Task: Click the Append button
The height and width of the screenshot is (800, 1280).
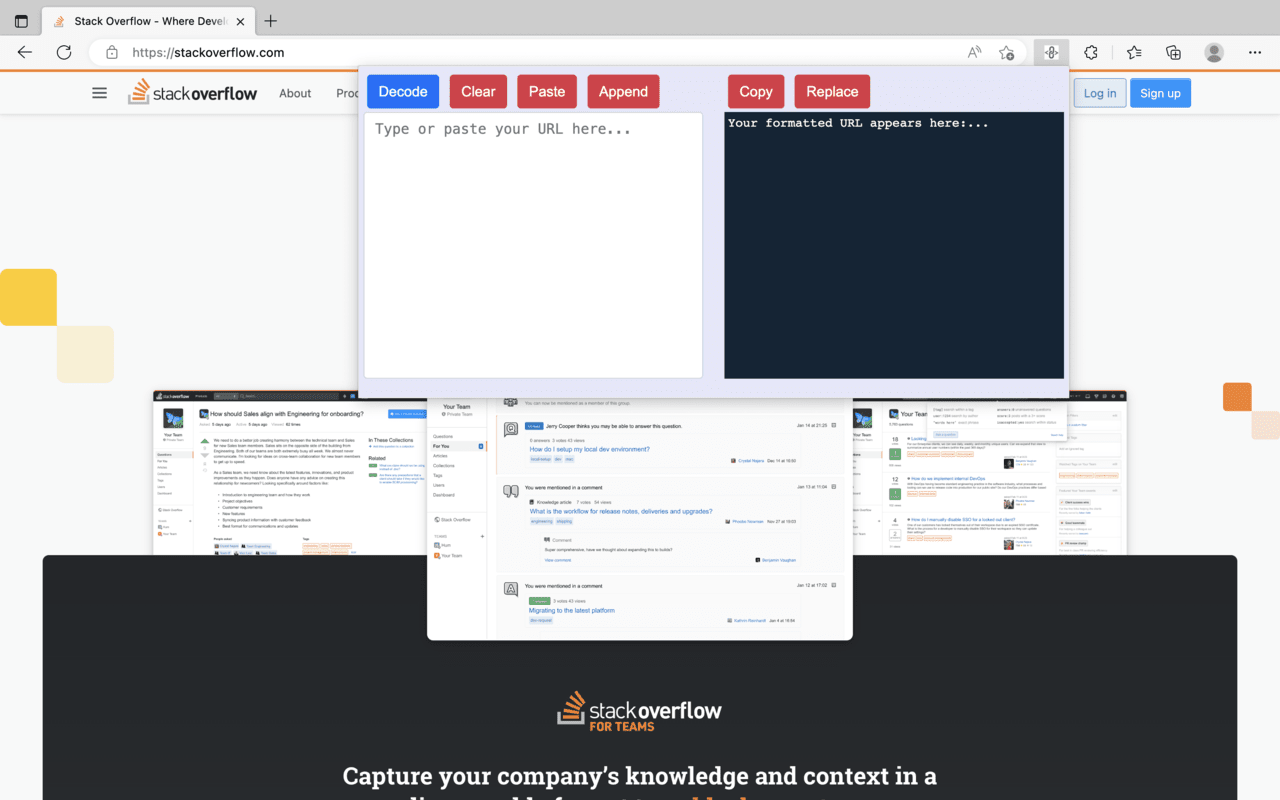Action: (x=623, y=91)
